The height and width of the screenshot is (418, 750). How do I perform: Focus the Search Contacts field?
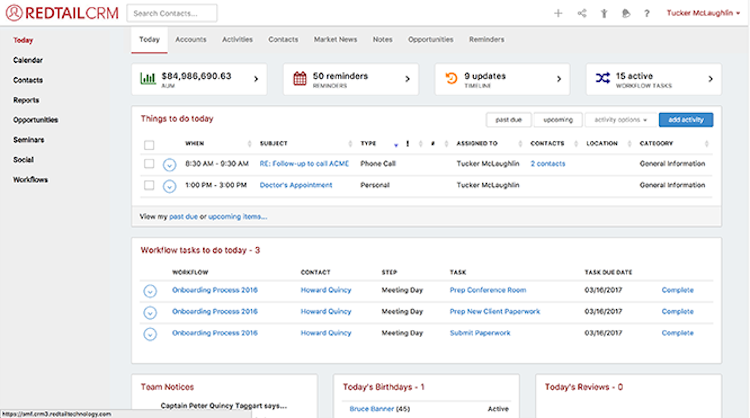[172, 13]
